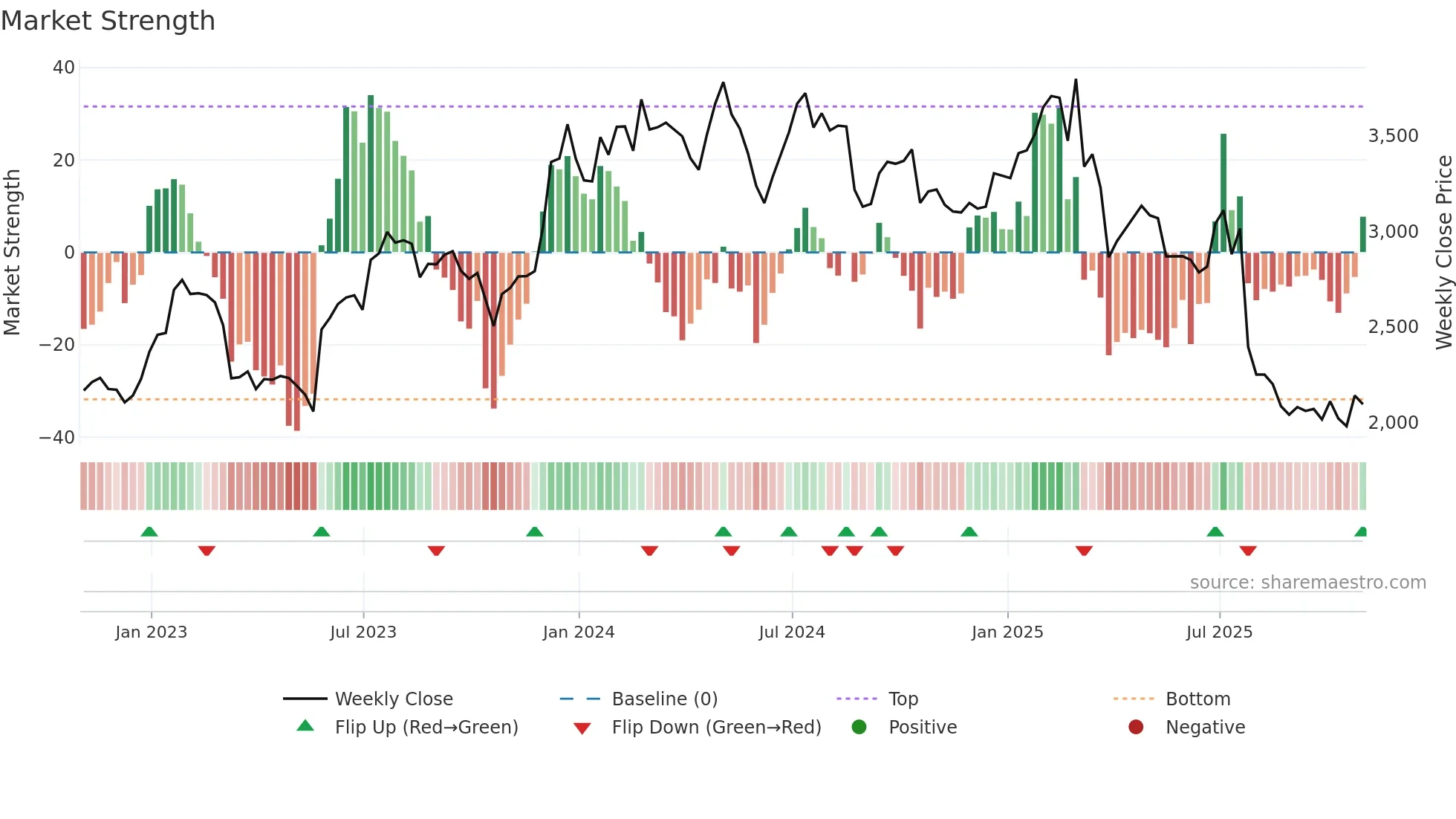The height and width of the screenshot is (819, 1456).
Task: Toggle the Negative series in legend
Action: [1205, 727]
